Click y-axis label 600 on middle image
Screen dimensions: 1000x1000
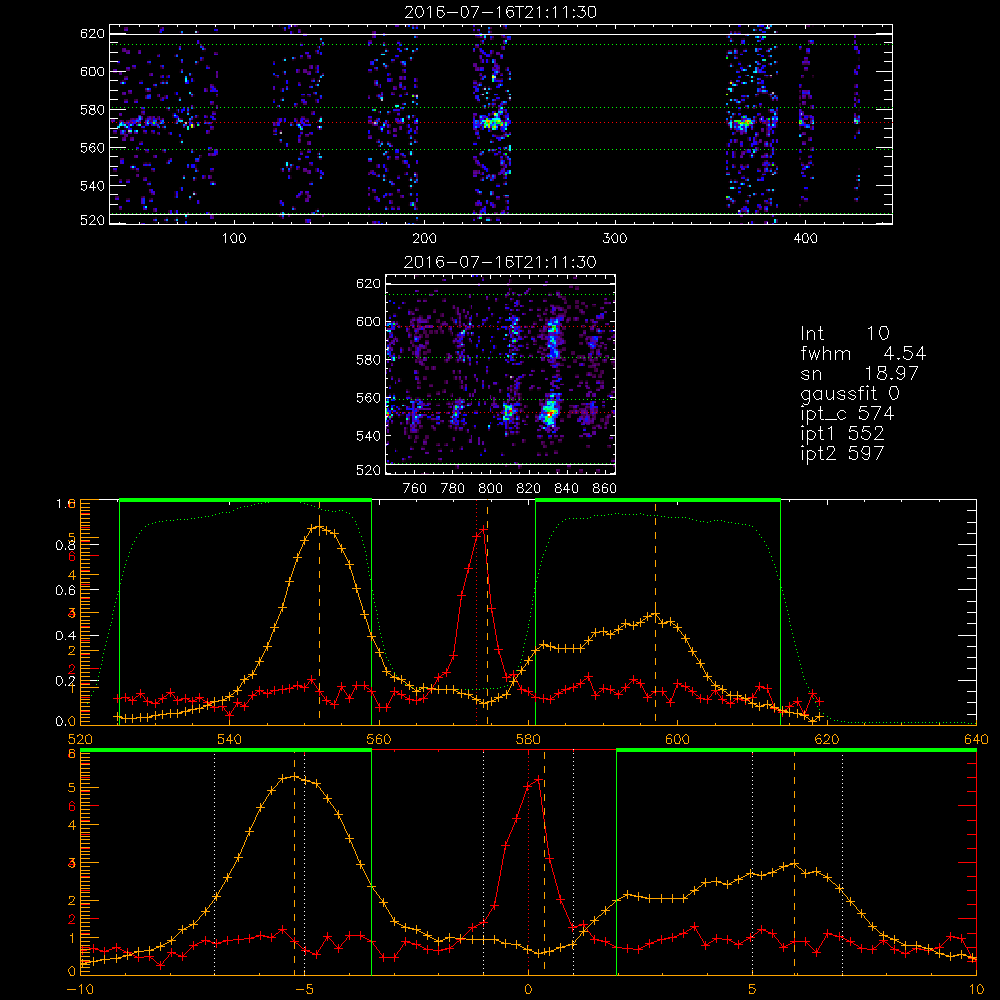pos(368,321)
